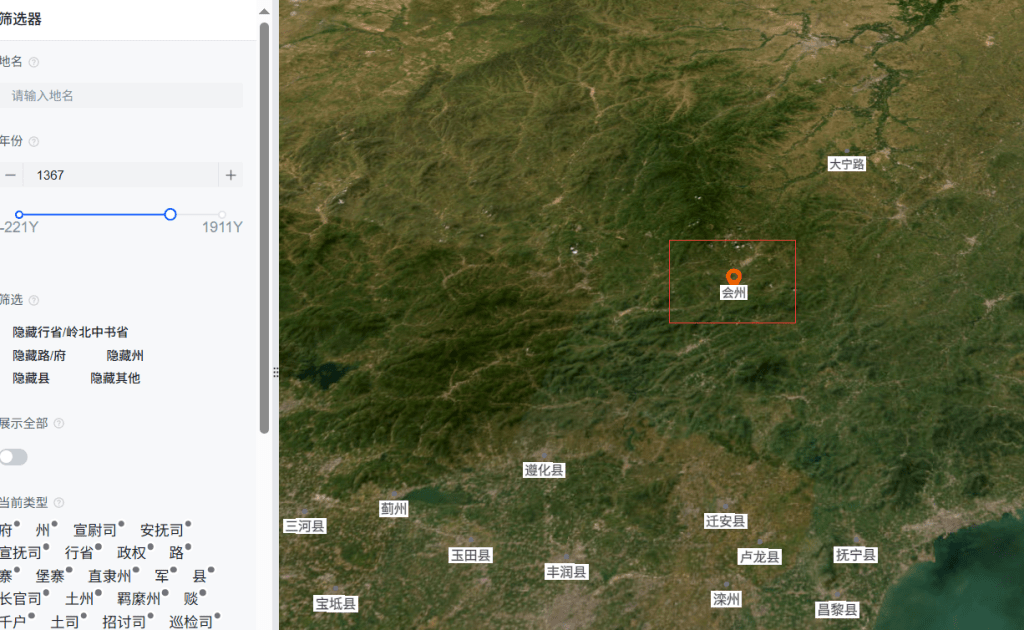Toggle the 隐藏县 filter option
Screen dimensions: 1024x630
coord(31,379)
